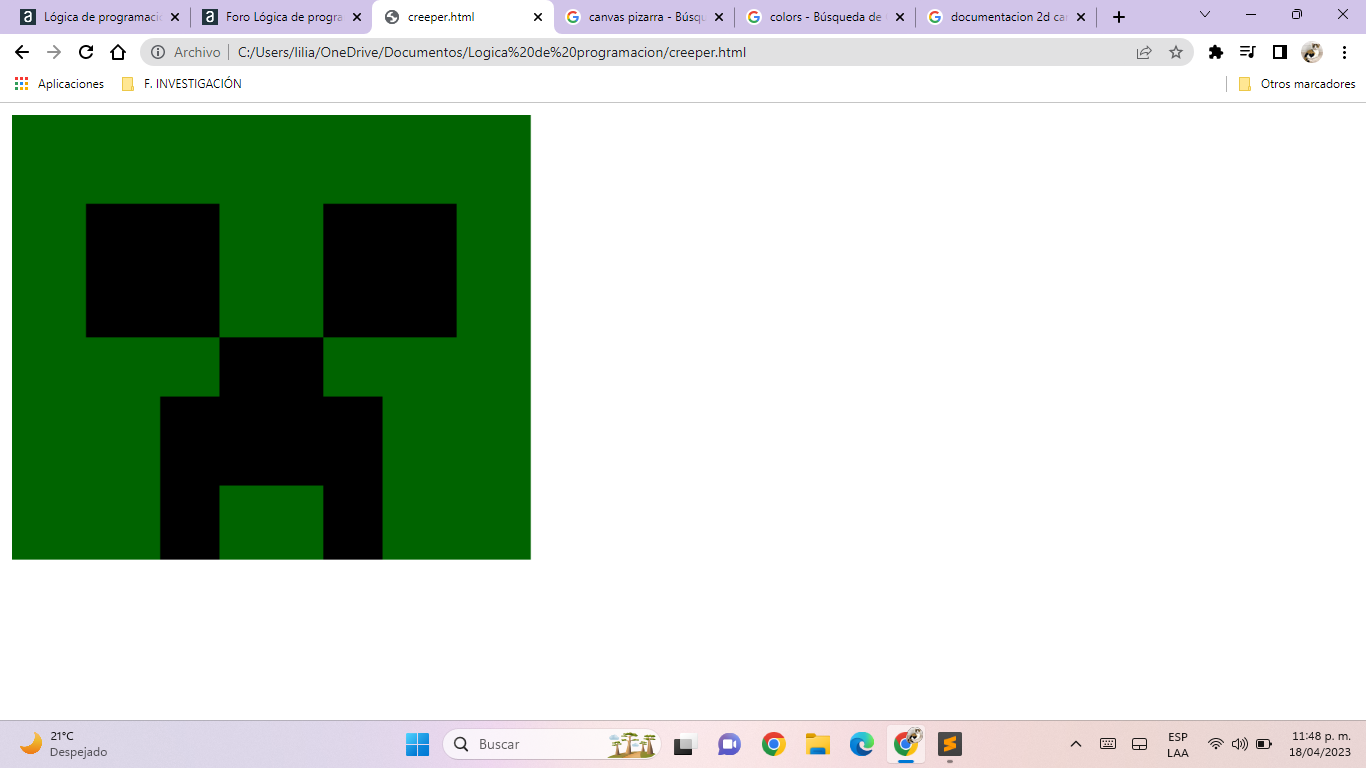The image size is (1366, 768).
Task: Go forward using the browser forward arrow
Action: (x=54, y=52)
